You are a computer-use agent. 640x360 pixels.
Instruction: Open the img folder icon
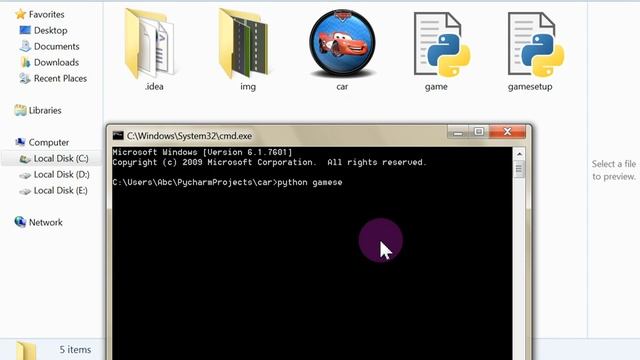point(244,43)
